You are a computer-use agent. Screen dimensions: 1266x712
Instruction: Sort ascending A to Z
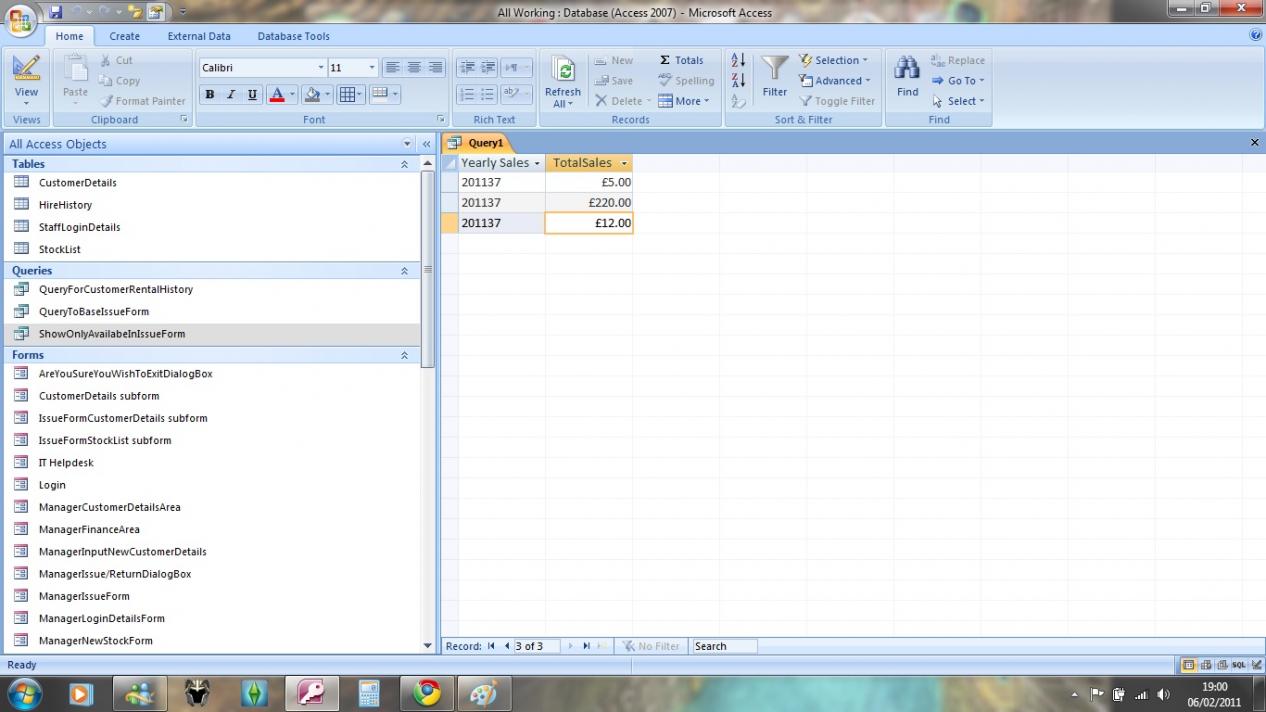pos(738,60)
